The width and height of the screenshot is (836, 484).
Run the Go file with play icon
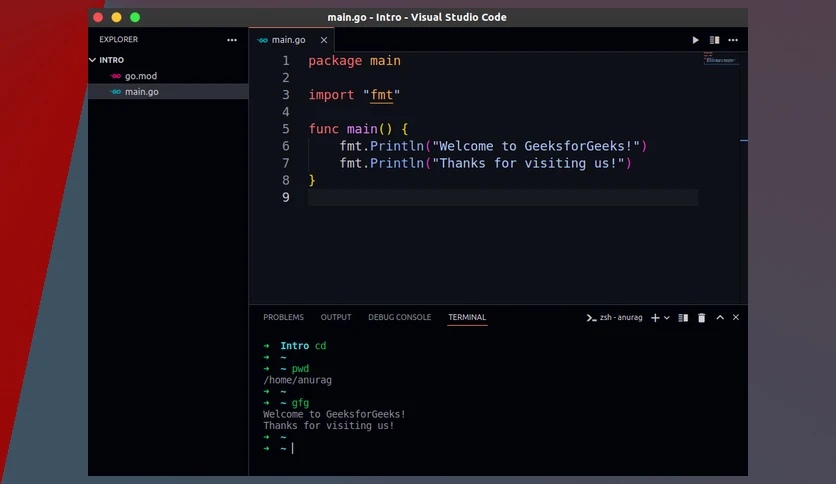tap(695, 40)
